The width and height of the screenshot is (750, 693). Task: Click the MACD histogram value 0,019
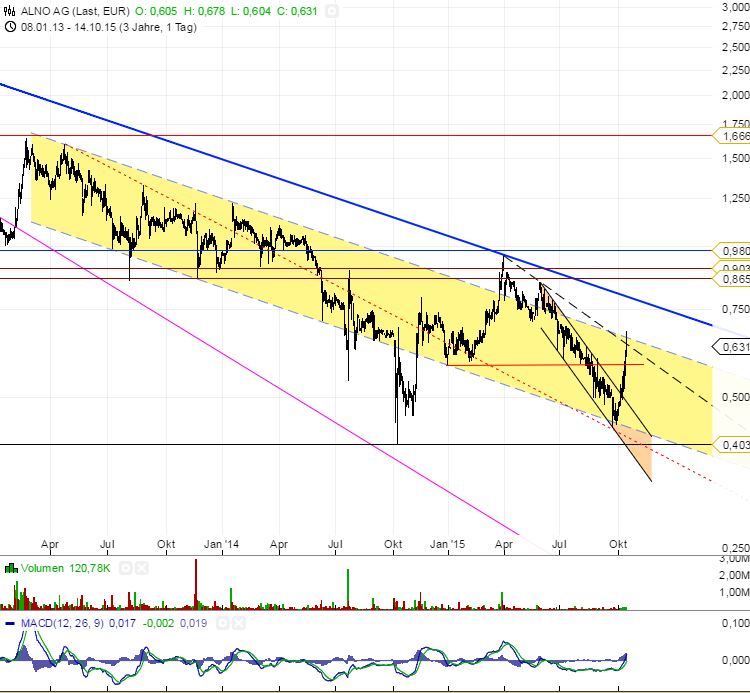pyautogui.click(x=194, y=623)
